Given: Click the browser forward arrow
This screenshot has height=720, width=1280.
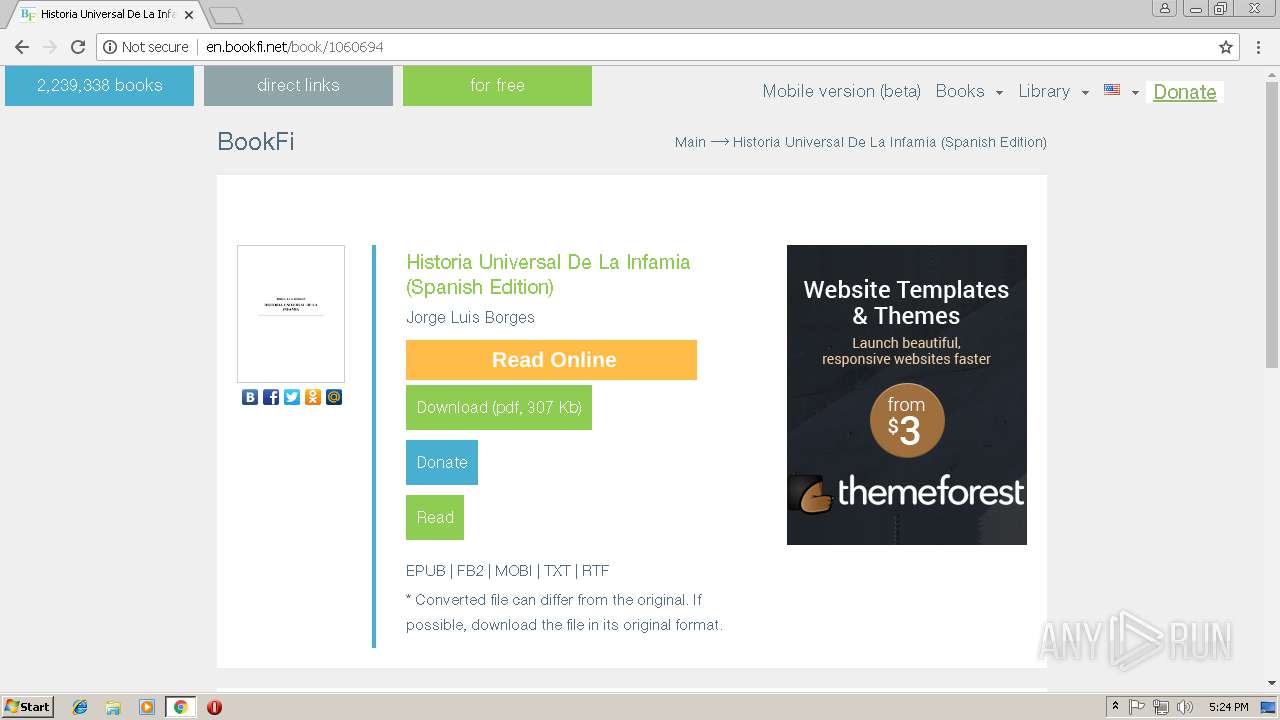Looking at the screenshot, I should 50,47.
